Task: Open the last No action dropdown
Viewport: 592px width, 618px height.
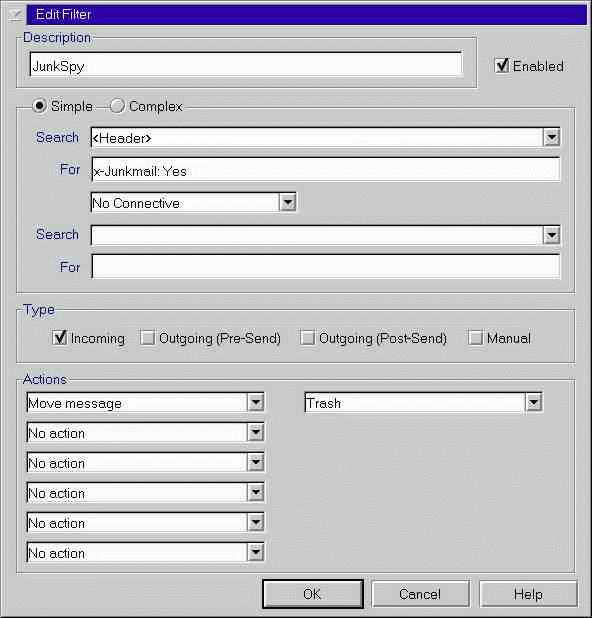Action: pyautogui.click(x=256, y=552)
